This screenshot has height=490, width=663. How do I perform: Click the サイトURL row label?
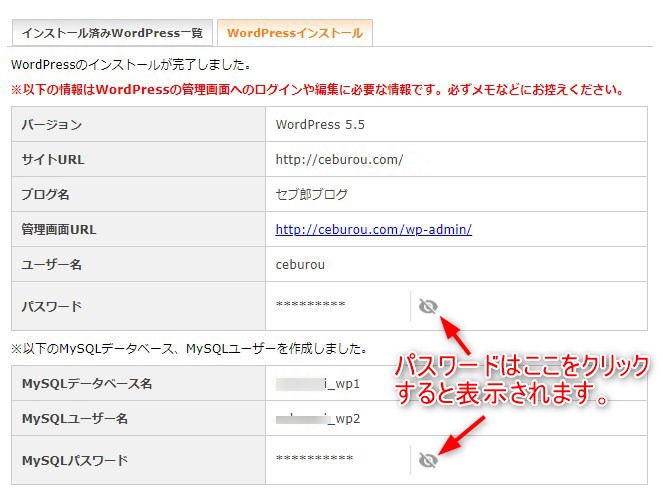point(53,159)
